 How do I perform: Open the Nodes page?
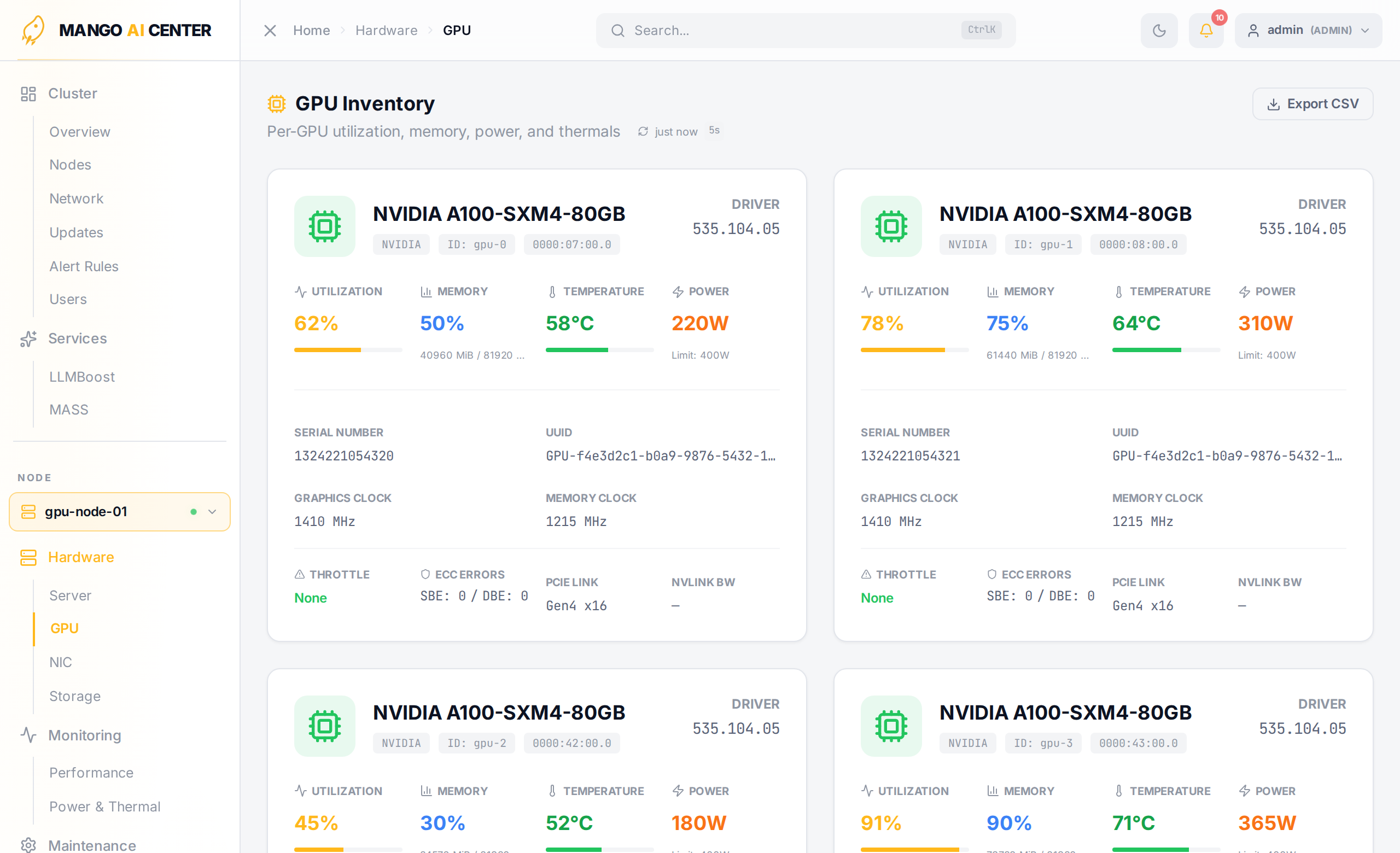coord(70,165)
